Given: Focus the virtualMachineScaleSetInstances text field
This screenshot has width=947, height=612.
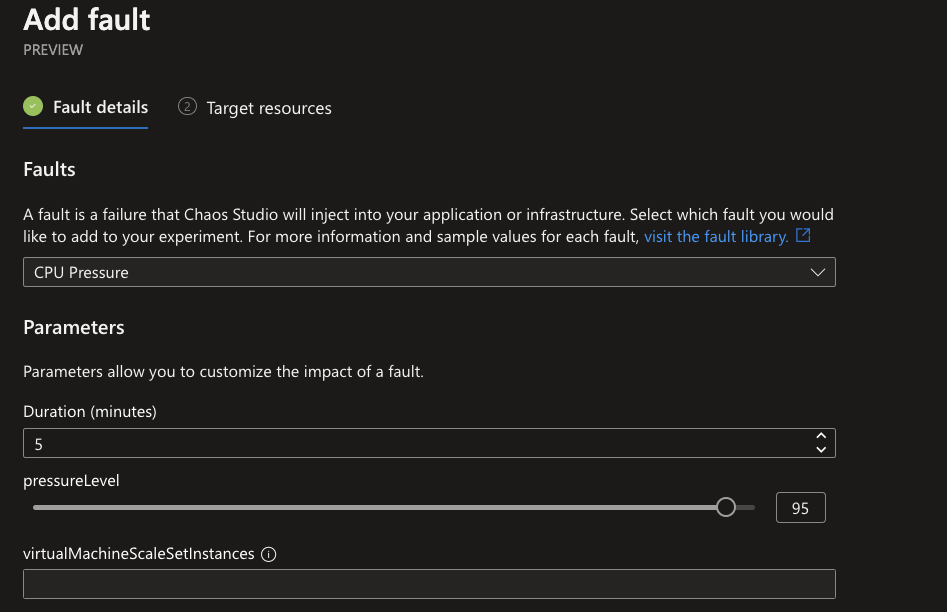Looking at the screenshot, I should tap(429, 584).
